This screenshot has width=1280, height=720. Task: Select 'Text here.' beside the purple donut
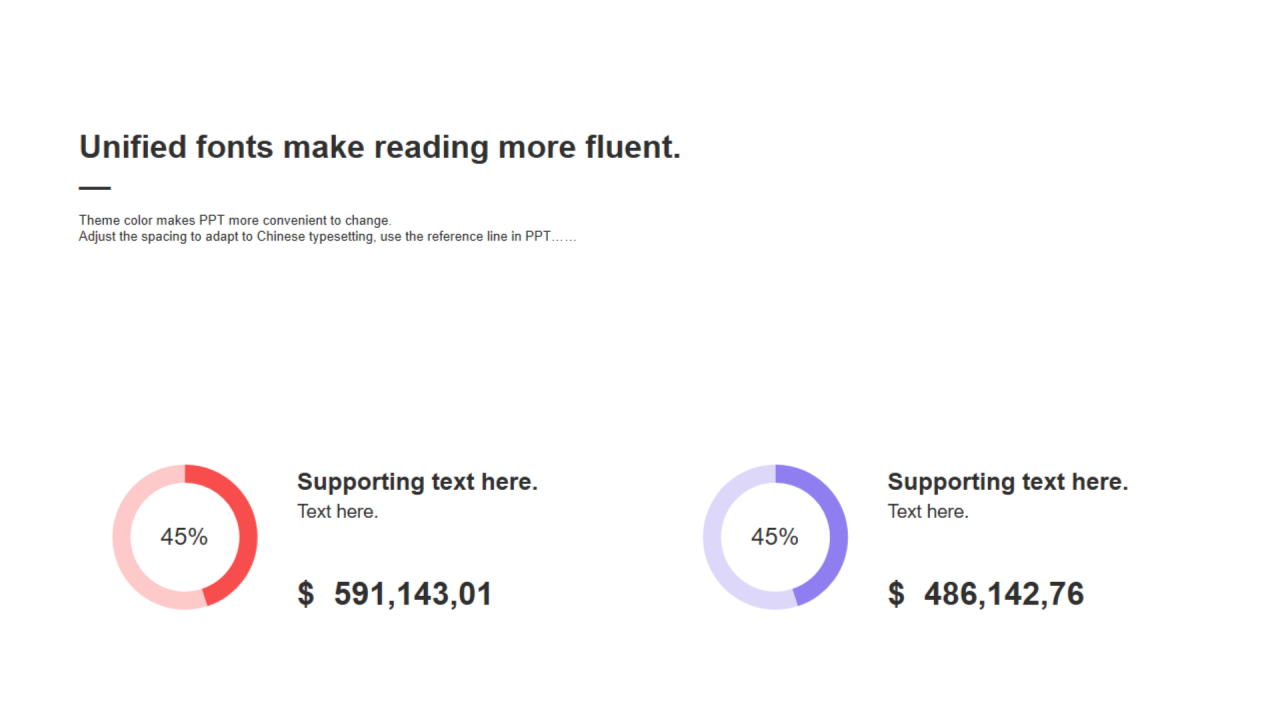tap(928, 512)
